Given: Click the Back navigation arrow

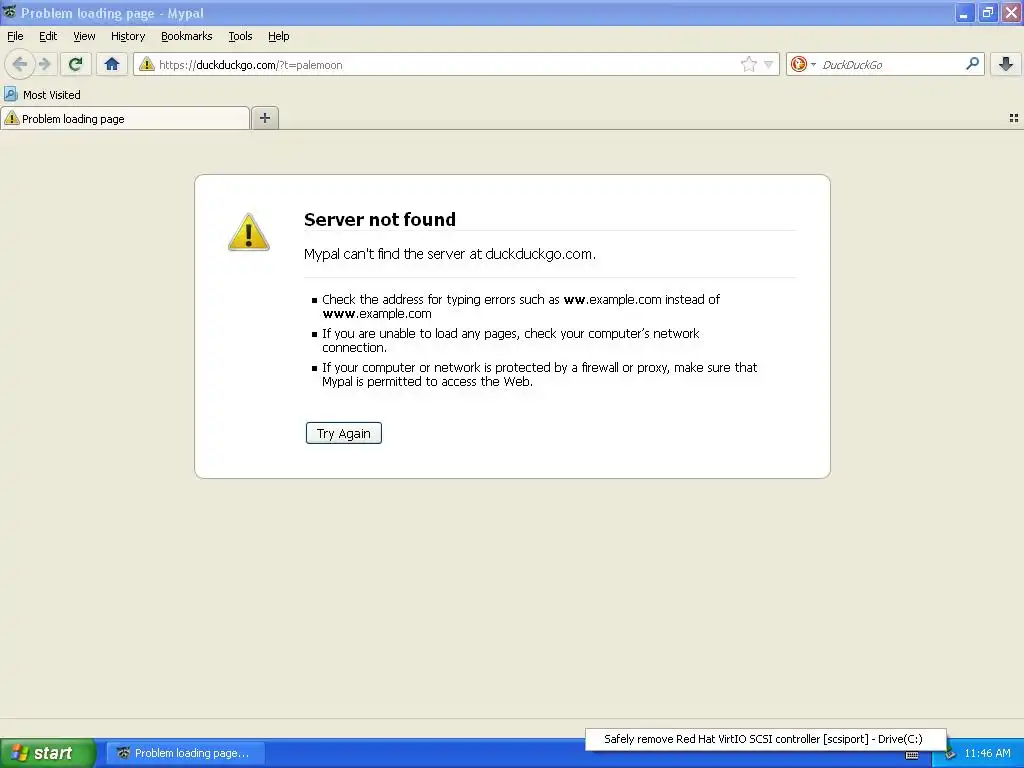Looking at the screenshot, I should 20,64.
